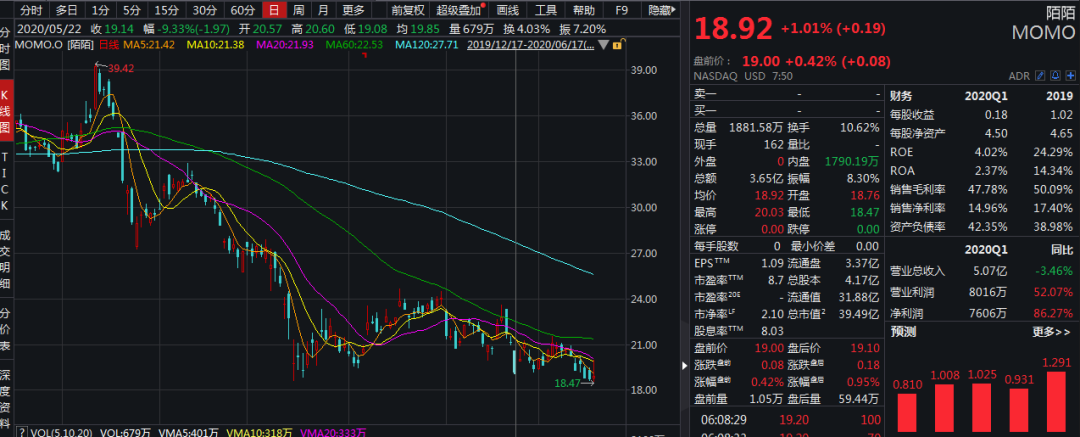Screen dimensions: 1080x437
Task: Open the 画线 drawing tools
Action: point(507,10)
